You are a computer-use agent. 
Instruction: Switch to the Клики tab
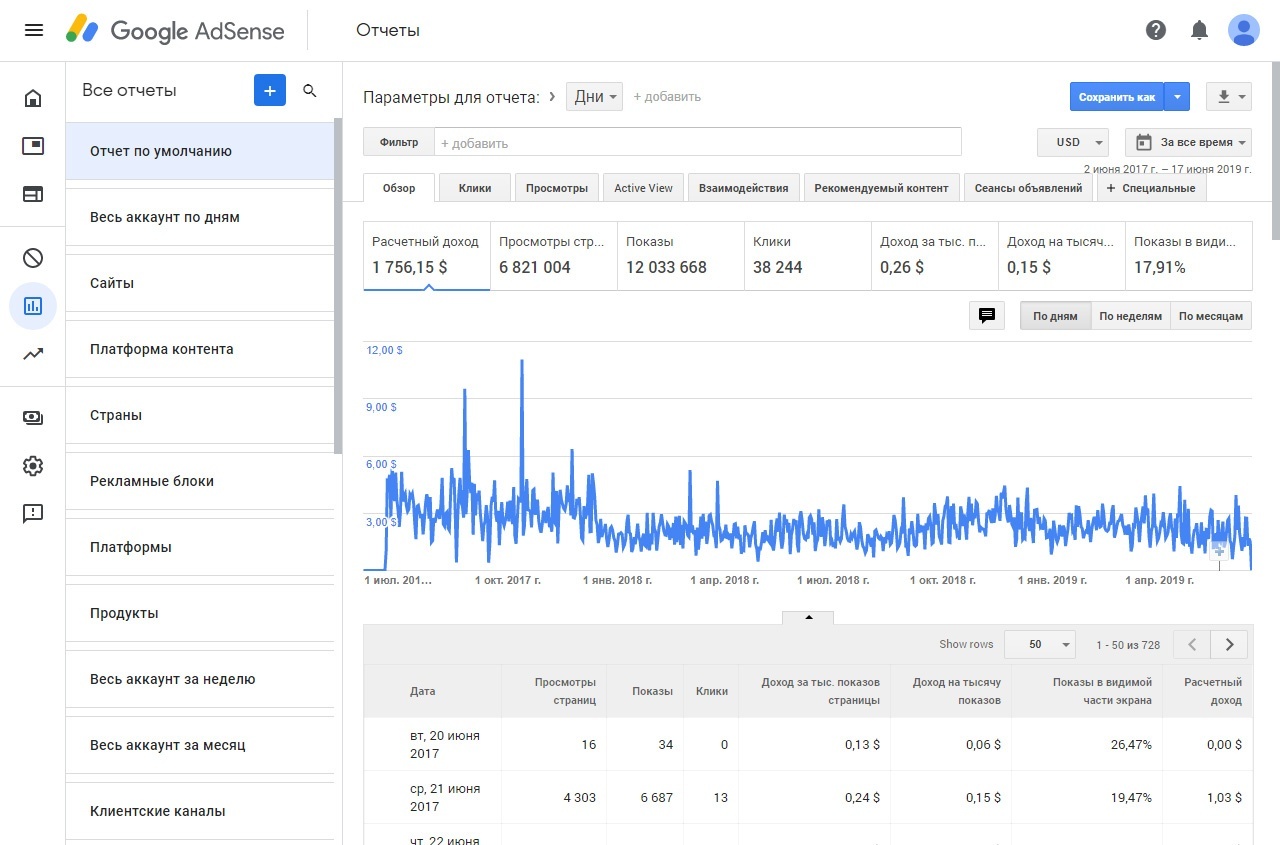click(474, 188)
